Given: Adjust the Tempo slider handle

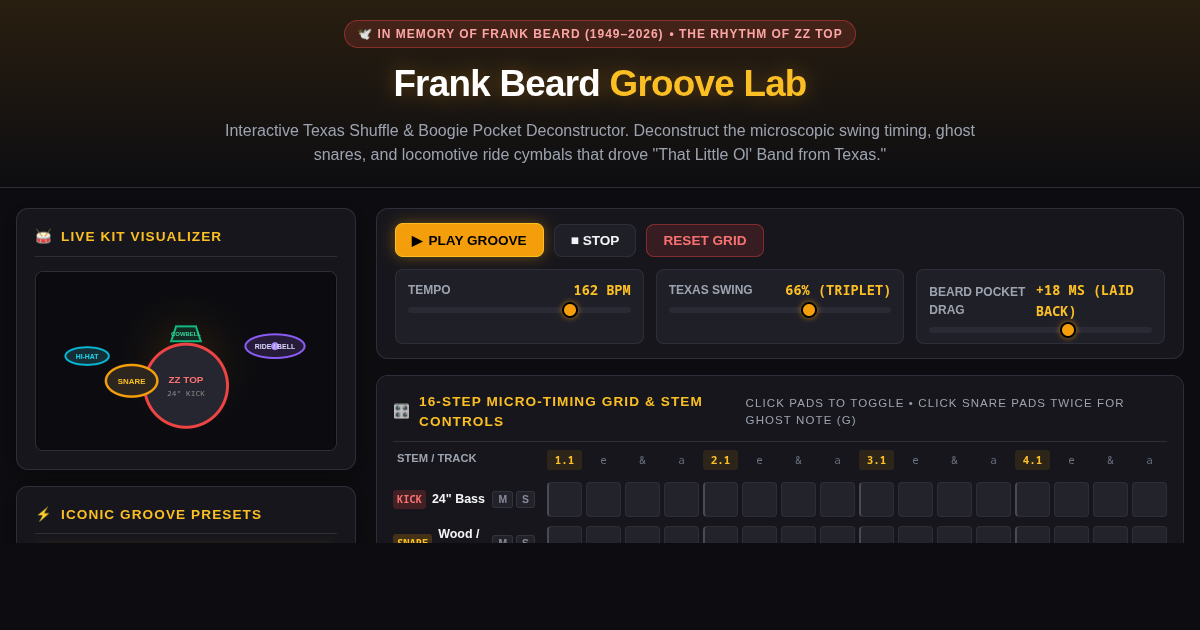Looking at the screenshot, I should coord(570,310).
